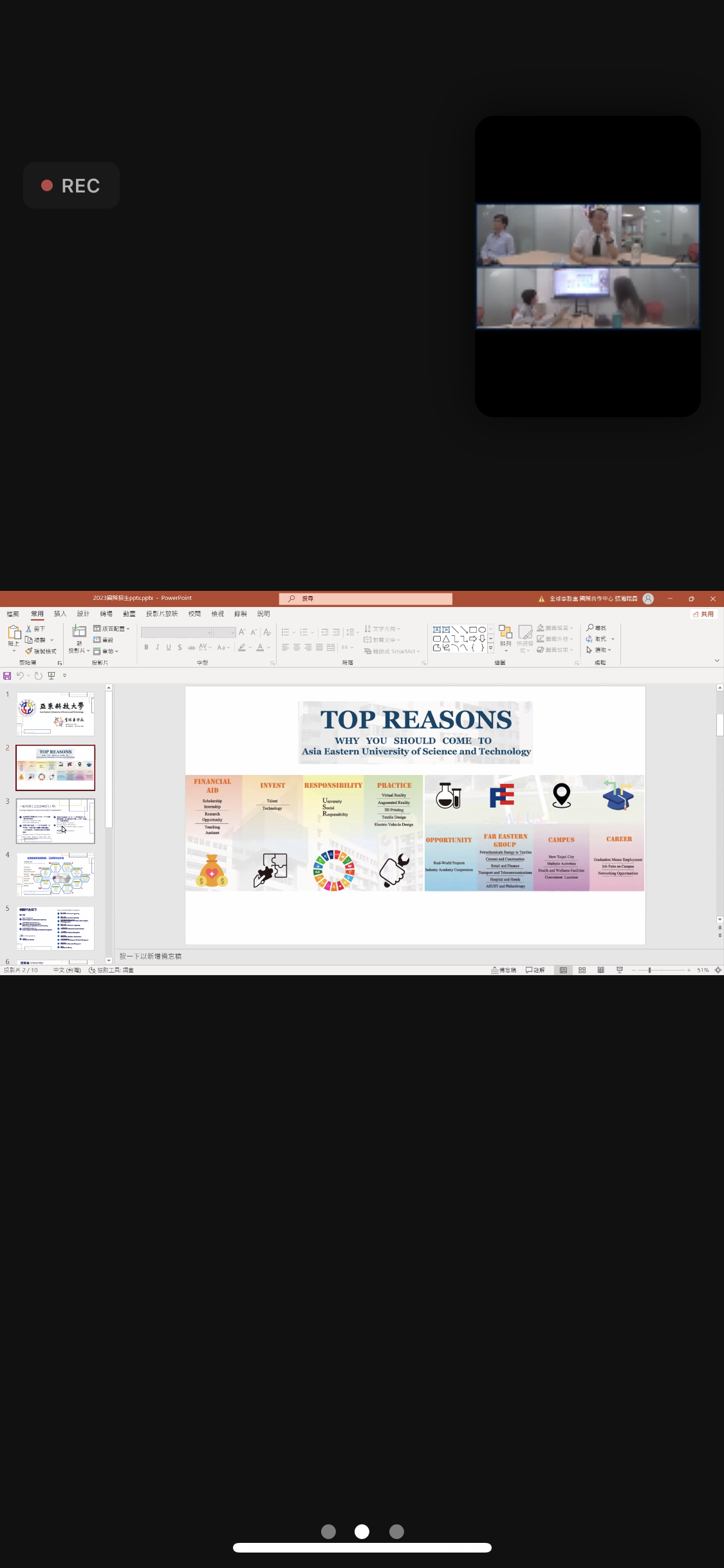This screenshot has height=1568, width=724.
Task: Click the Replace (取代) icon
Action: pos(589,639)
